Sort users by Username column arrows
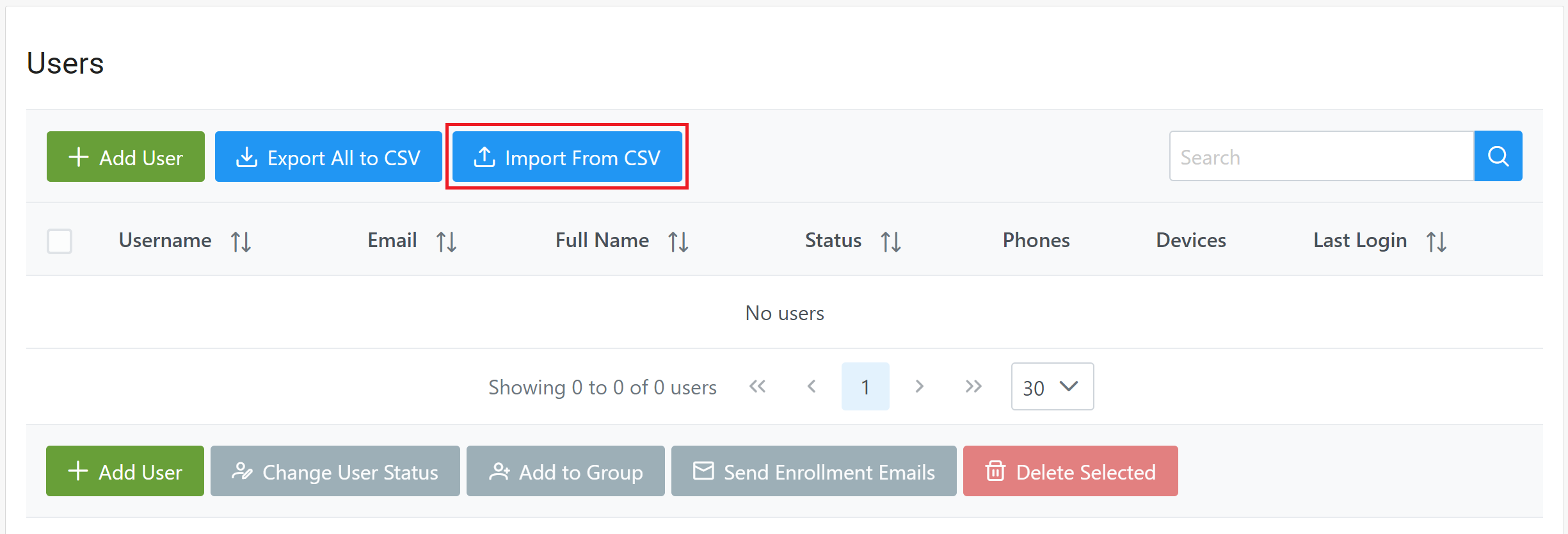The width and height of the screenshot is (1568, 534). coord(241,241)
